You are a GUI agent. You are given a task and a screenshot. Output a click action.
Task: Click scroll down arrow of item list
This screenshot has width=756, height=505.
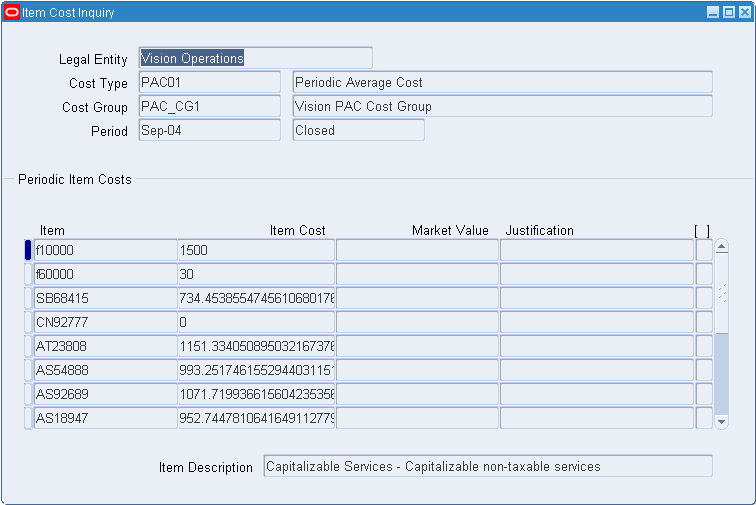(x=721, y=422)
